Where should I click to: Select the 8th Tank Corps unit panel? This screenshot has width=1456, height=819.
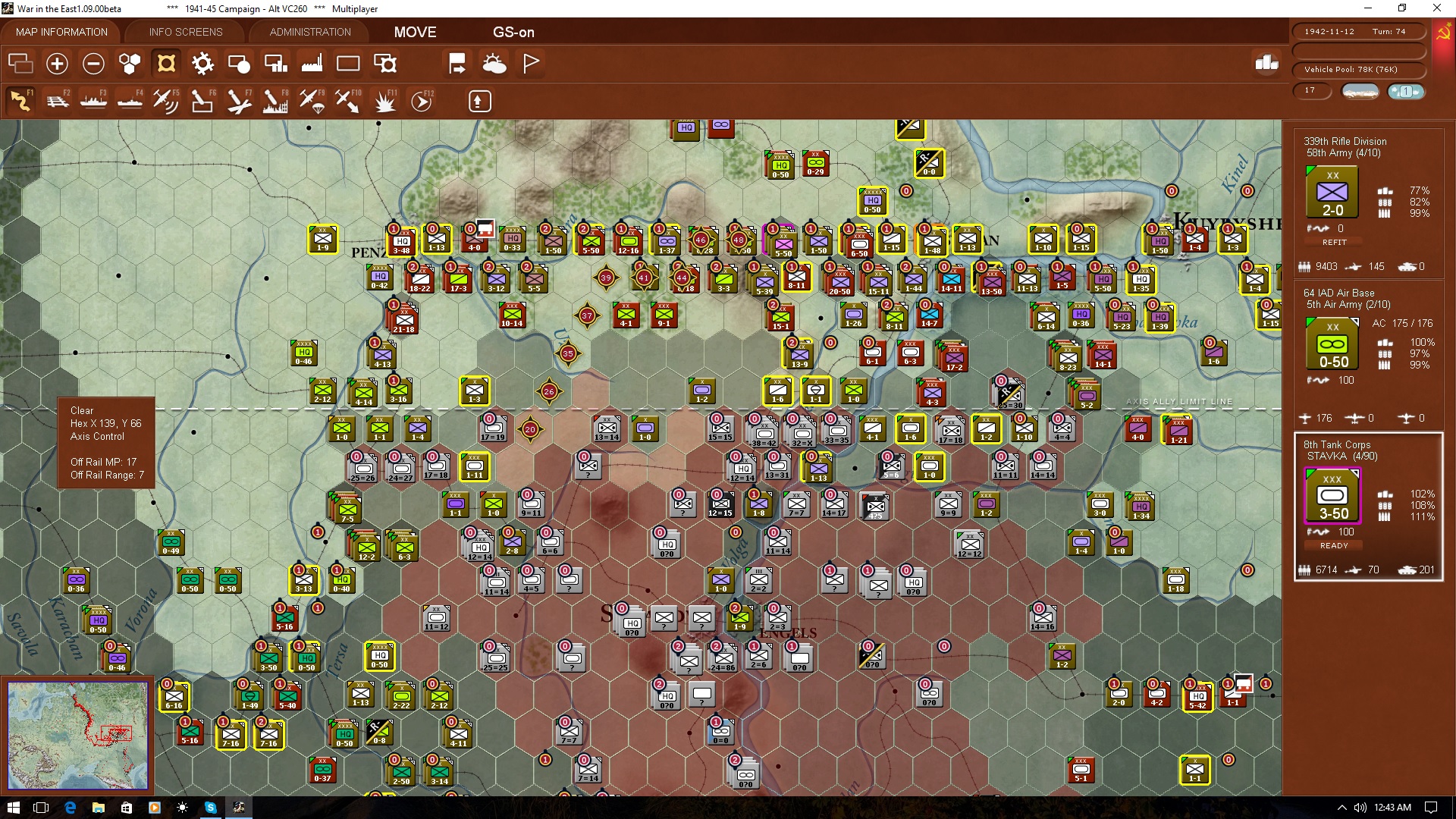(x=1368, y=507)
